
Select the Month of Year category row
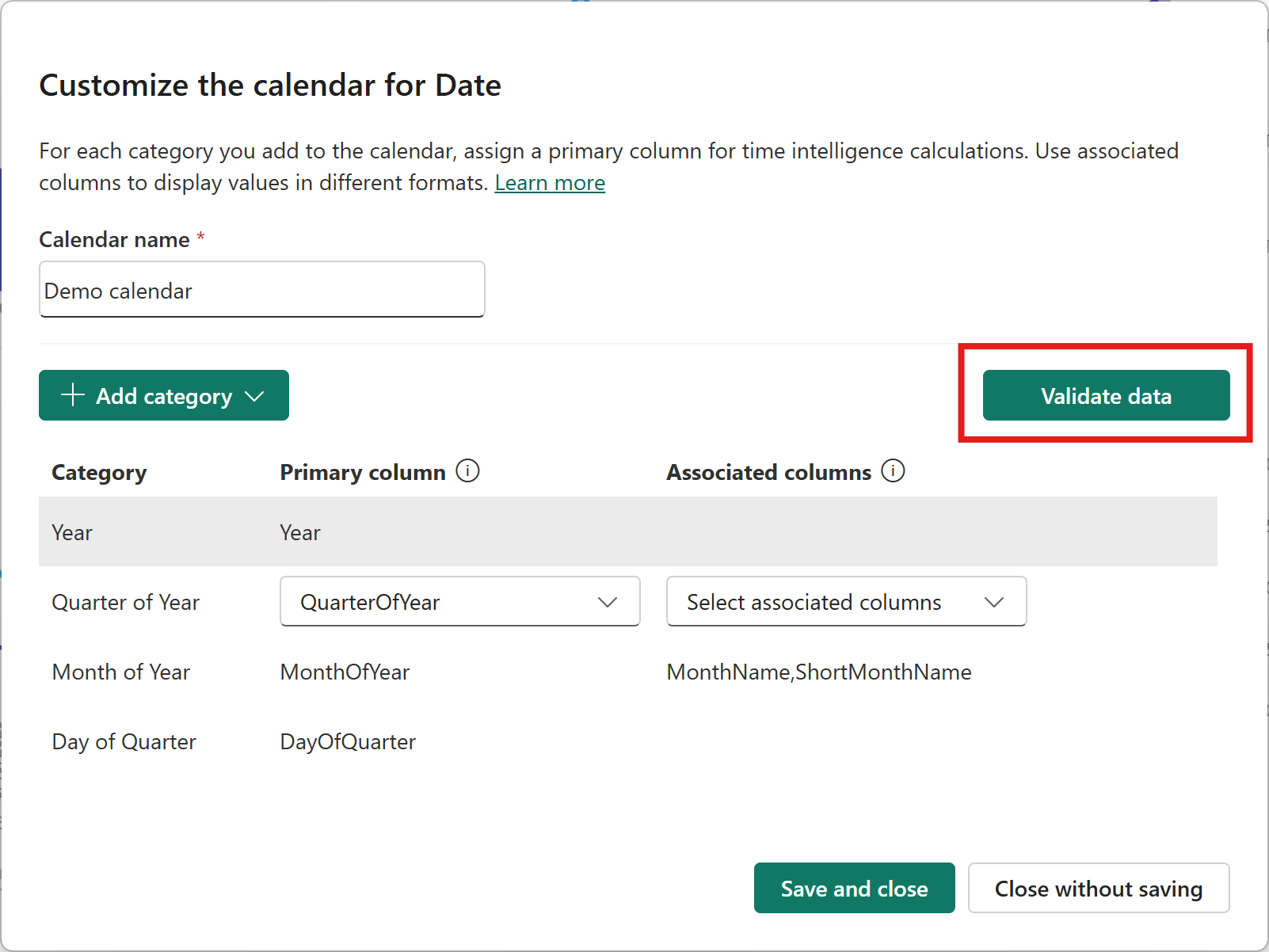[121, 672]
